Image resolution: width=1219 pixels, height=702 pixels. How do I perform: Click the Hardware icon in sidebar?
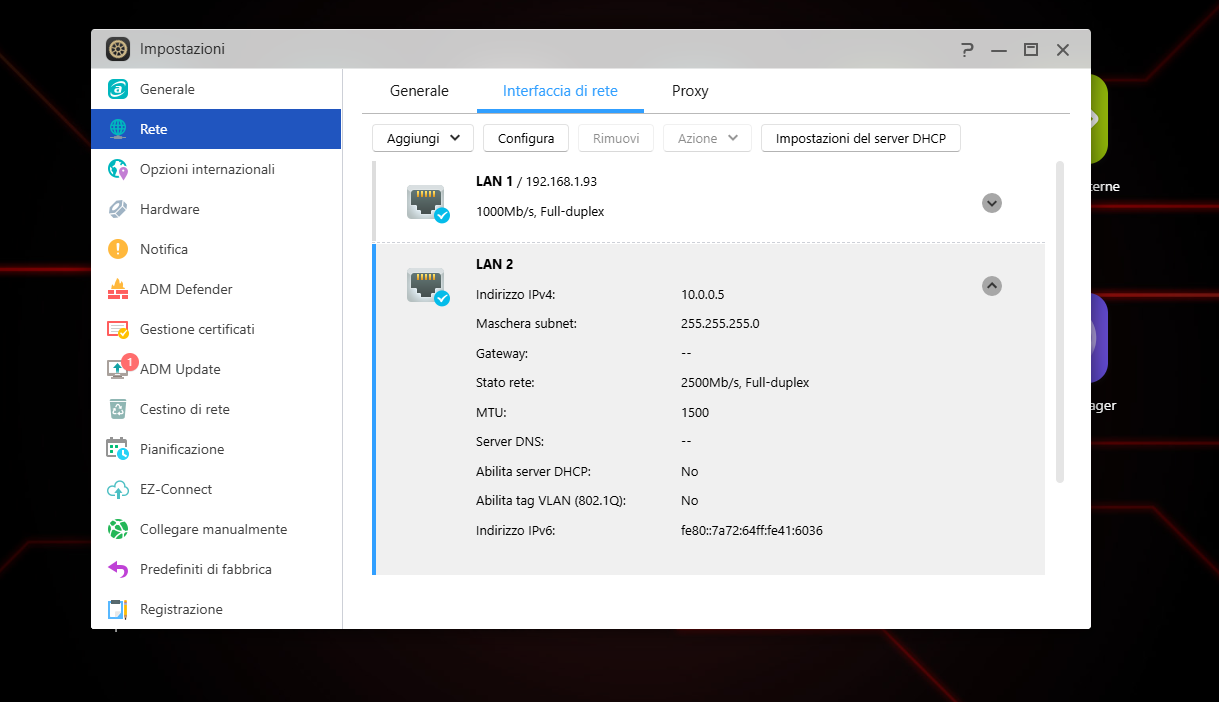tap(118, 209)
